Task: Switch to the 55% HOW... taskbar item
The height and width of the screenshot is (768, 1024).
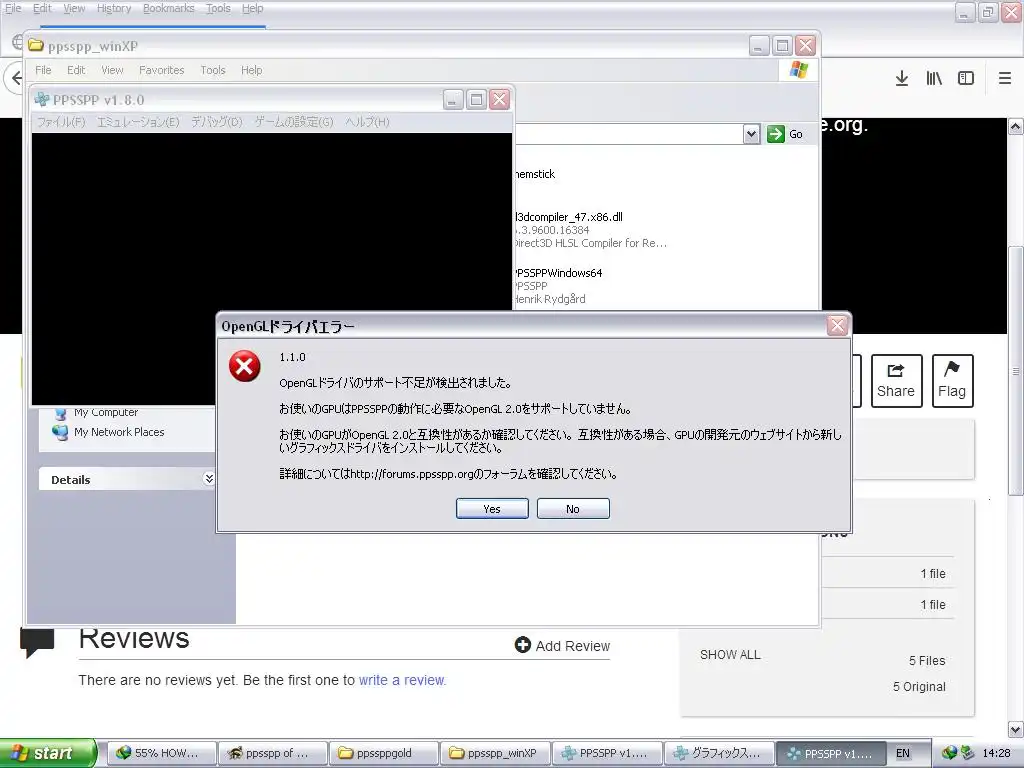Action: [161, 753]
